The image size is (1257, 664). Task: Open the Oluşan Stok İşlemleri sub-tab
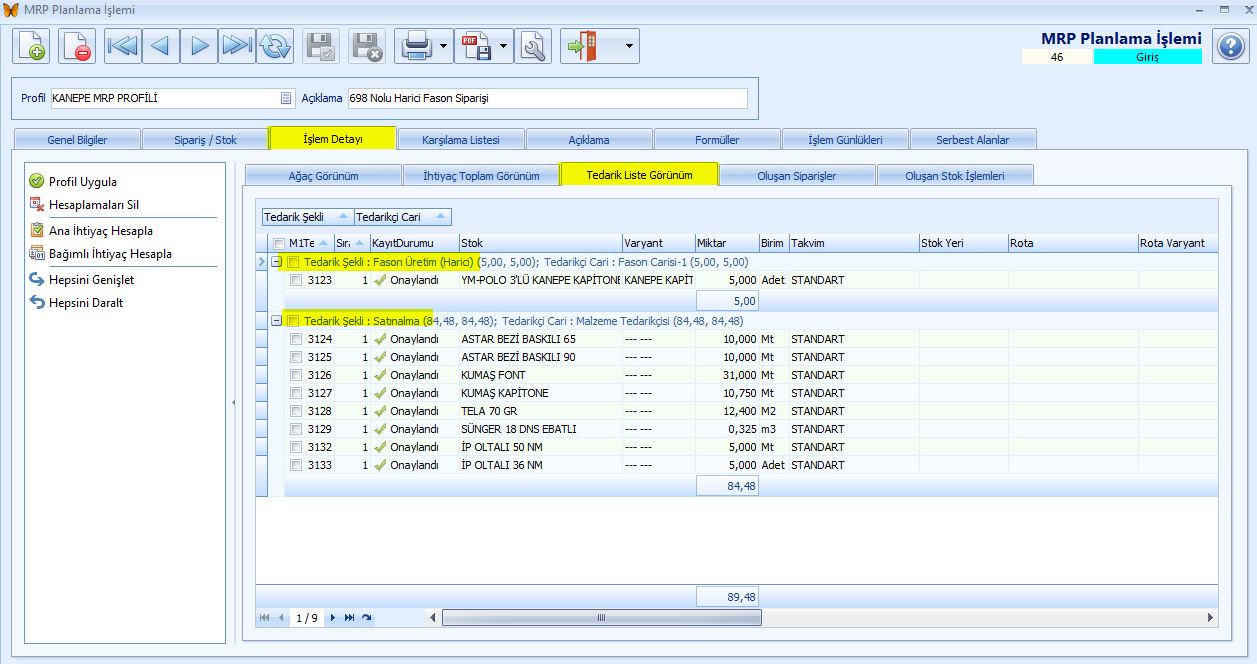(955, 175)
